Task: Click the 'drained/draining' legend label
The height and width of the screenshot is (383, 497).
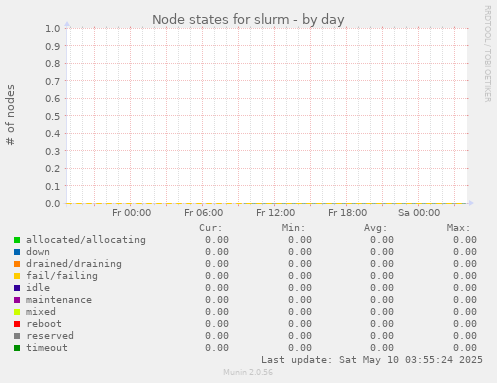Action: (74, 264)
